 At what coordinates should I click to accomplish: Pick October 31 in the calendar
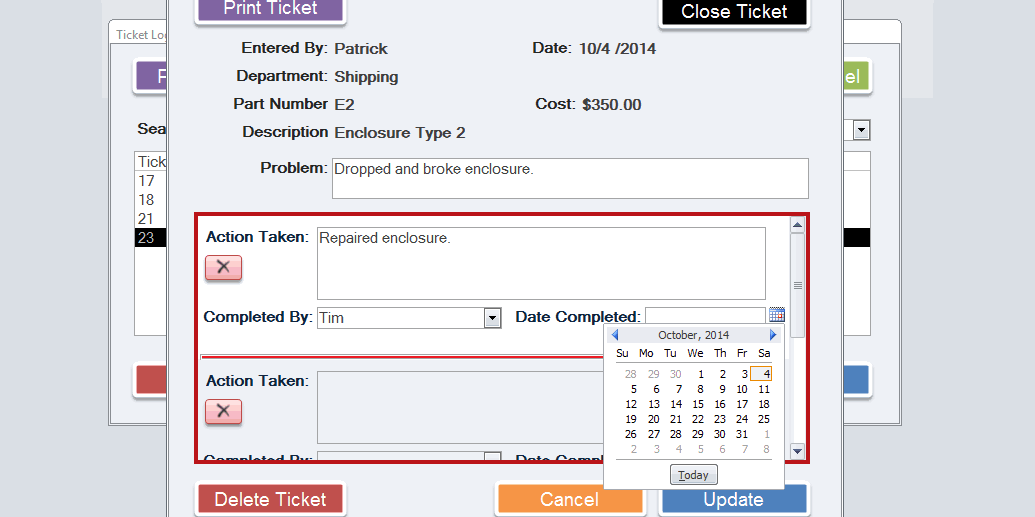coord(741,434)
